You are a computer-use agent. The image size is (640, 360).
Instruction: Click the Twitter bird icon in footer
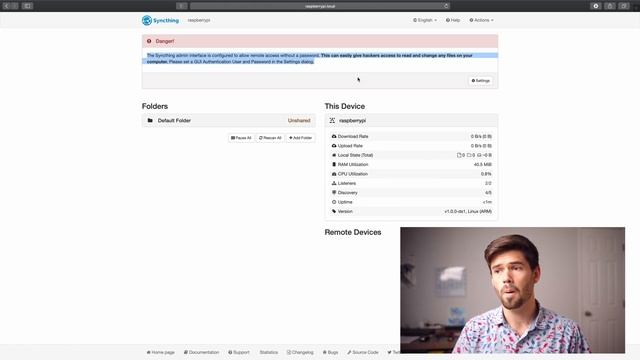click(x=389, y=352)
